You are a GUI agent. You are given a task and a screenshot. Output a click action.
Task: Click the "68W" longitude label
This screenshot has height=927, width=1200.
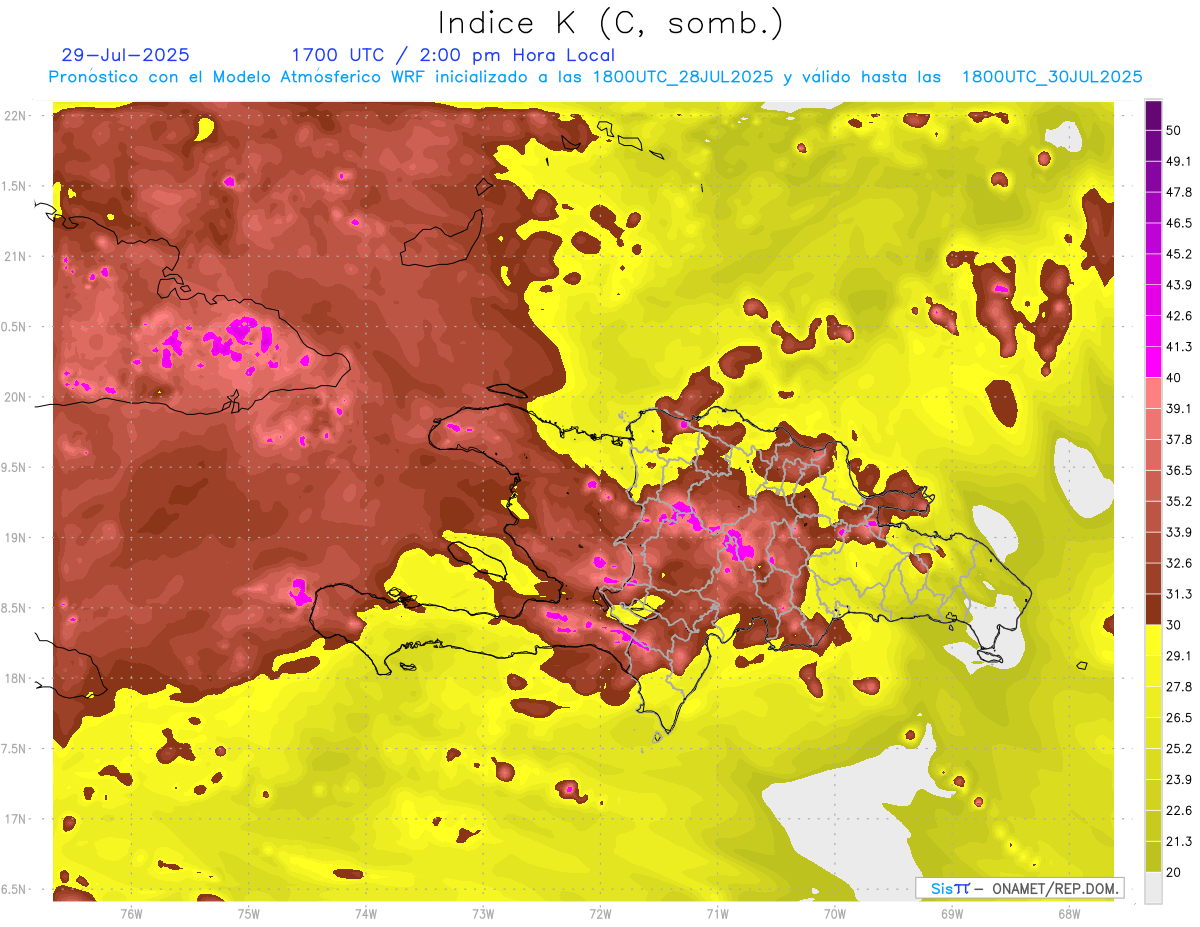[x=1069, y=914]
